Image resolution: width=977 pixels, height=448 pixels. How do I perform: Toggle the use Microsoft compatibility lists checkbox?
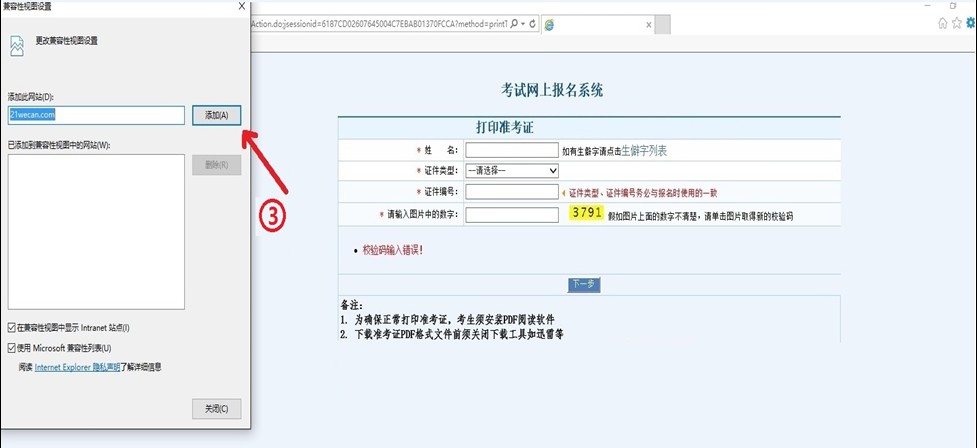(x=11, y=347)
